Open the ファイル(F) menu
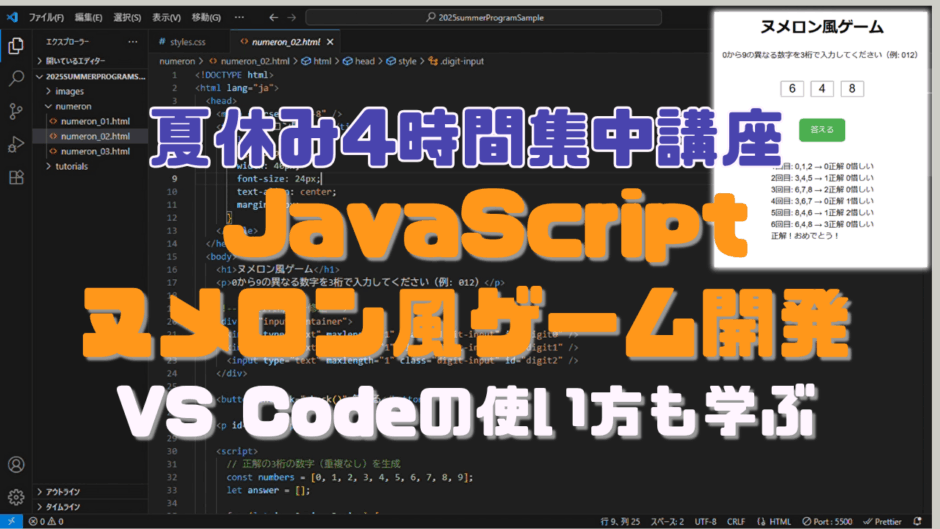 pyautogui.click(x=46, y=18)
